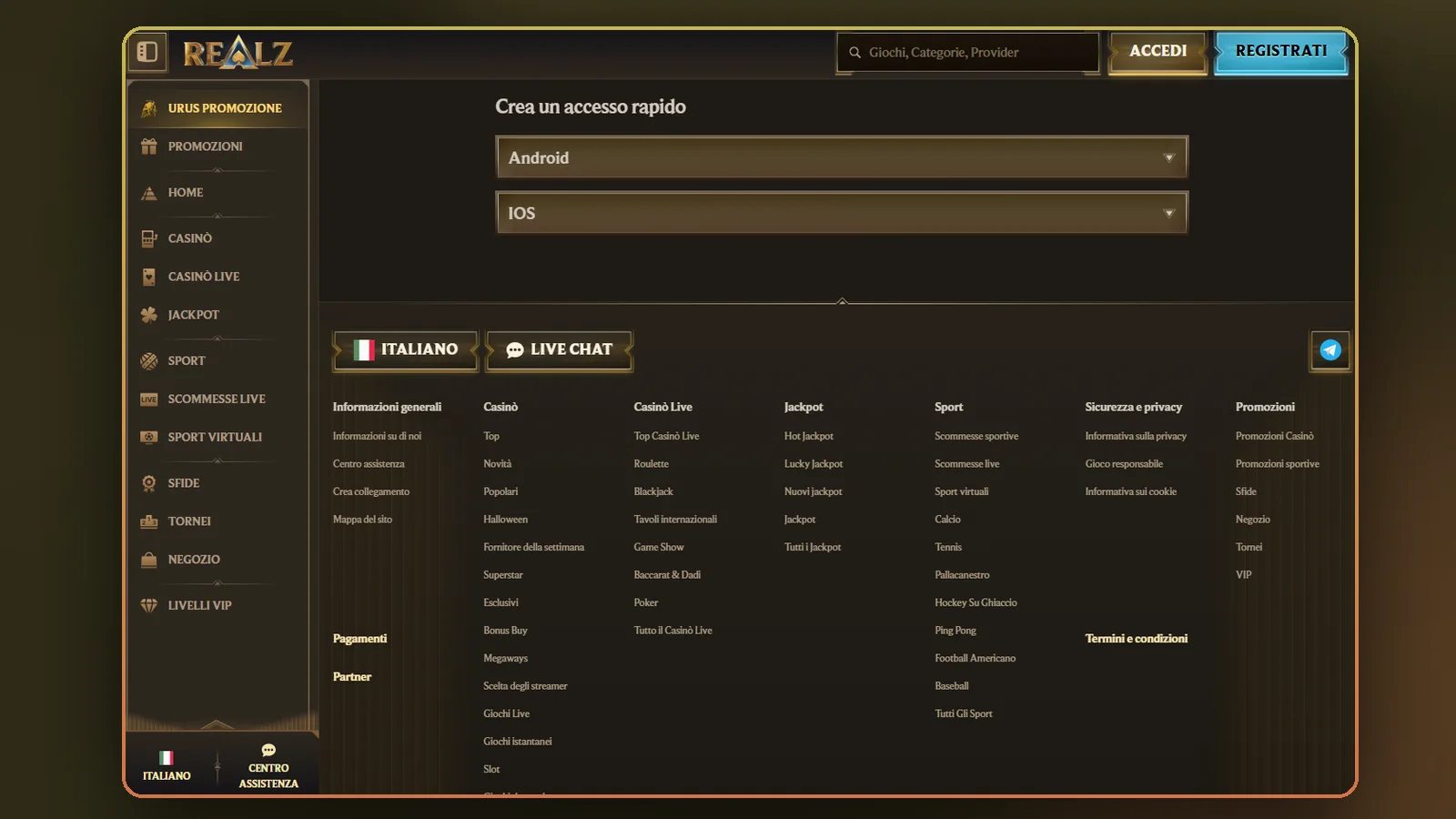The height and width of the screenshot is (819, 1456).
Task: Open the Telegram channel icon
Action: 1330,350
